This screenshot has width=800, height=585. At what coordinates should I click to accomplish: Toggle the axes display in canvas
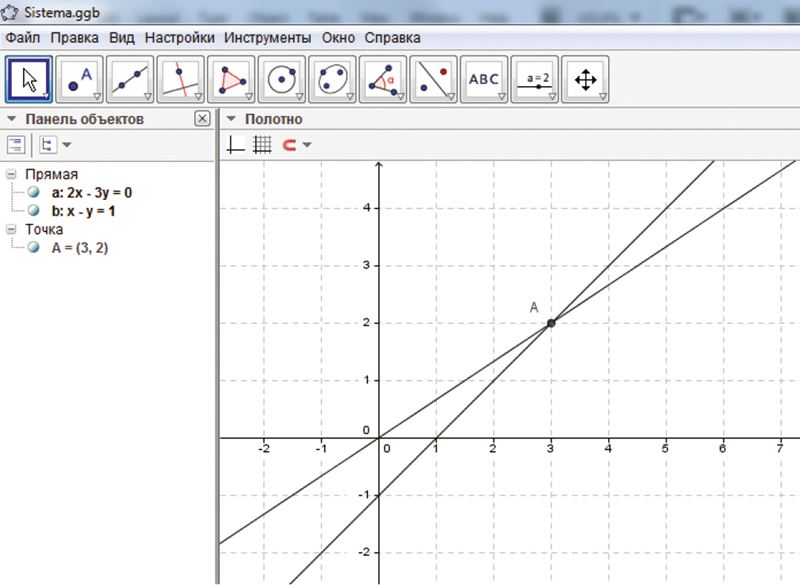[235, 145]
